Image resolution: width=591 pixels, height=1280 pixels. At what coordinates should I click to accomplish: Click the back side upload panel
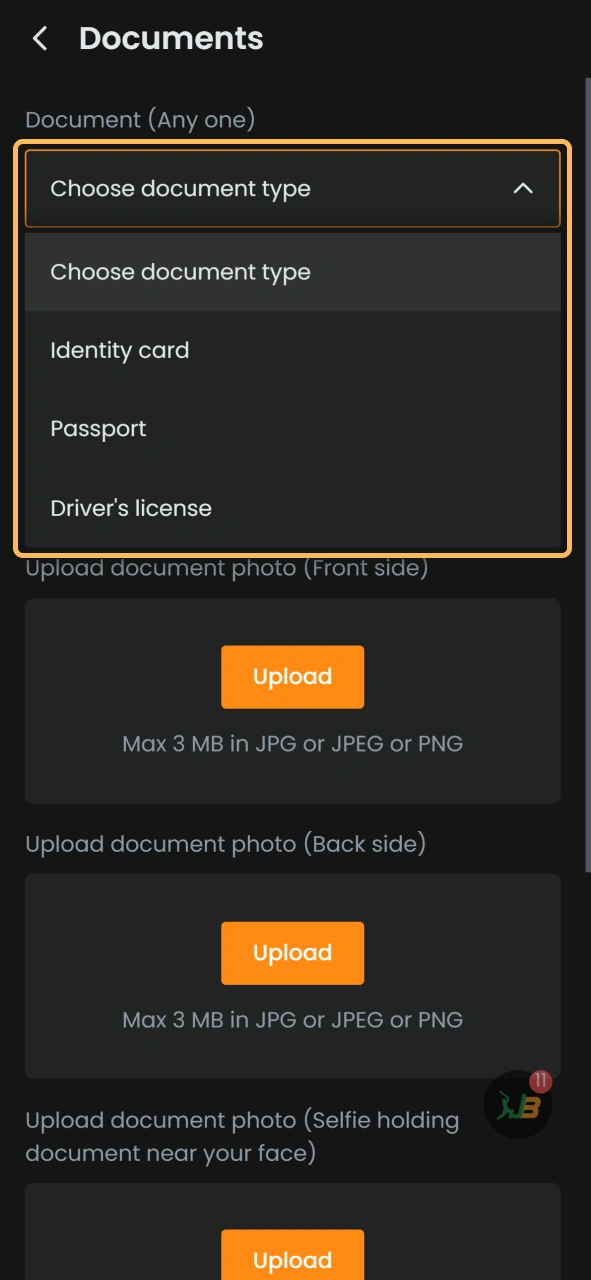tap(292, 977)
